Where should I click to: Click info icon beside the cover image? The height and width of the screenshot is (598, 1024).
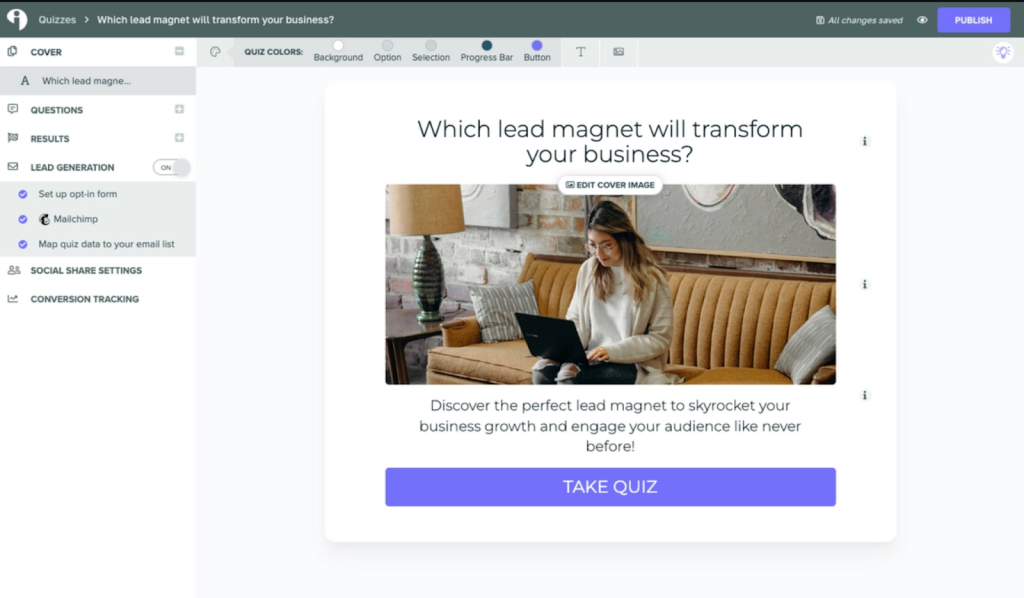pos(865,285)
